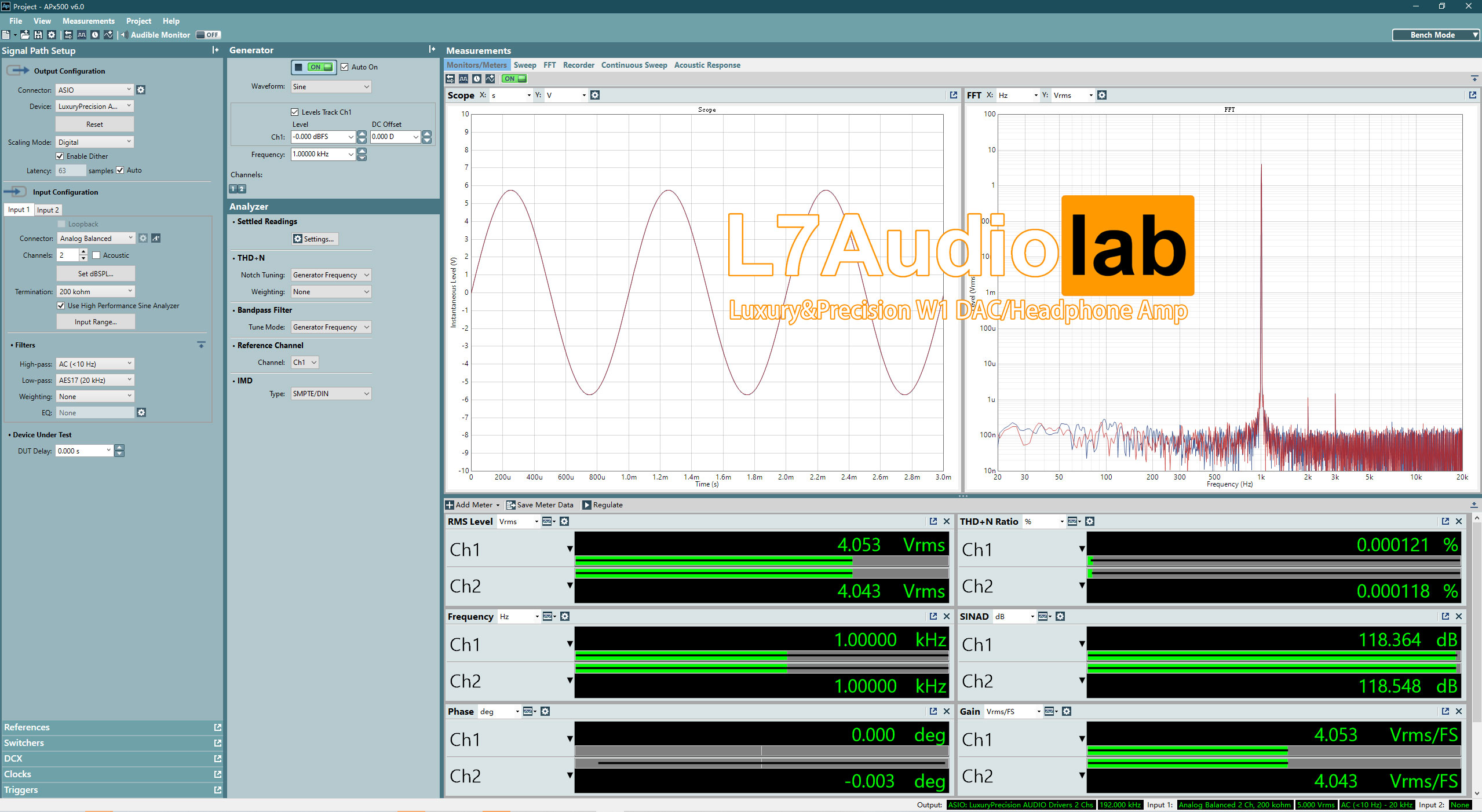Viewport: 1482px width, 812px height.
Task: Switch to the Input 2 tab
Action: (48, 210)
